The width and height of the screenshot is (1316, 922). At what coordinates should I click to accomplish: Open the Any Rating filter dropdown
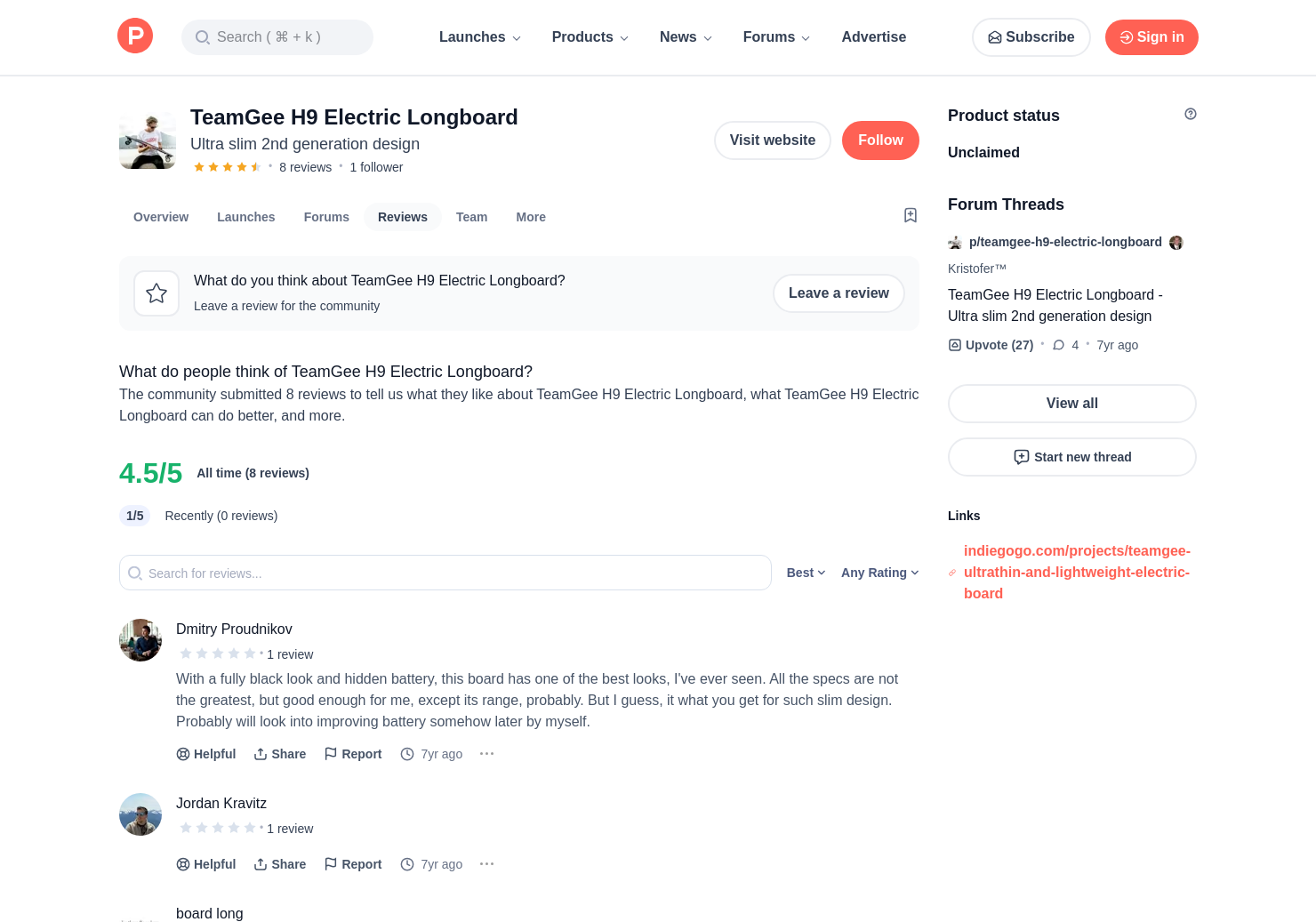[879, 573]
